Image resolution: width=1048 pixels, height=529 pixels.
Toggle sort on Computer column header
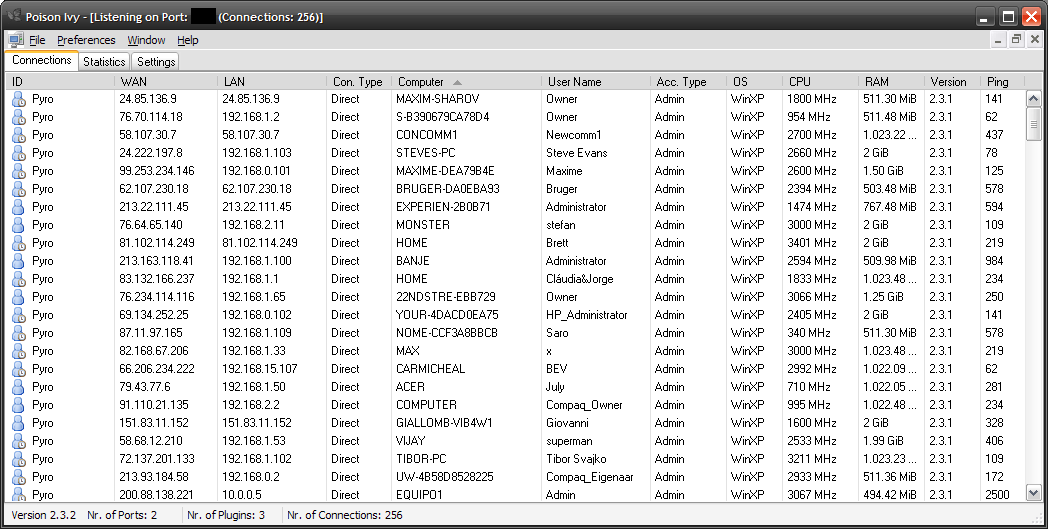point(467,82)
